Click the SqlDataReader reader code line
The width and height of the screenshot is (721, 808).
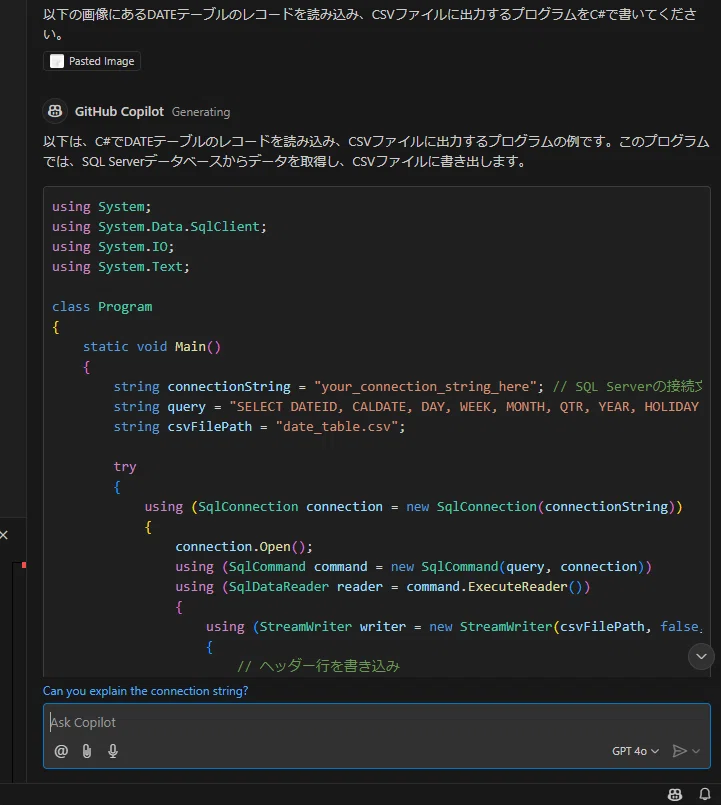(x=382, y=587)
